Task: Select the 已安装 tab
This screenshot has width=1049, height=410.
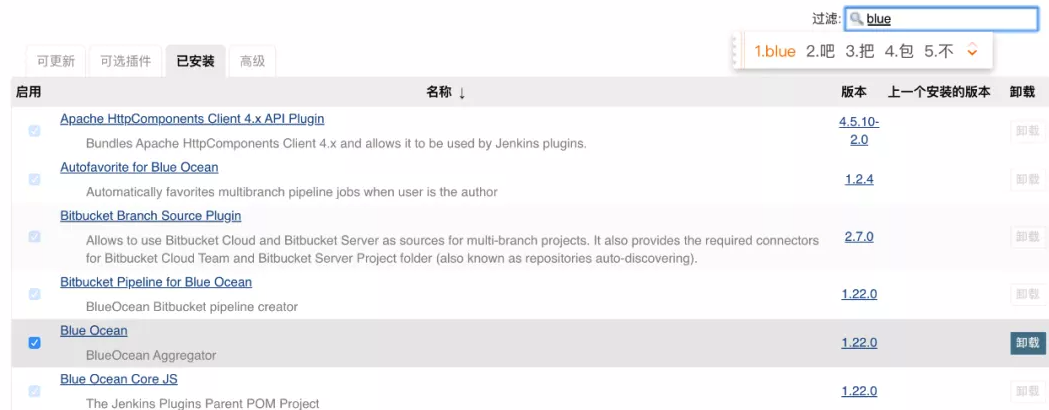Action: [x=195, y=61]
